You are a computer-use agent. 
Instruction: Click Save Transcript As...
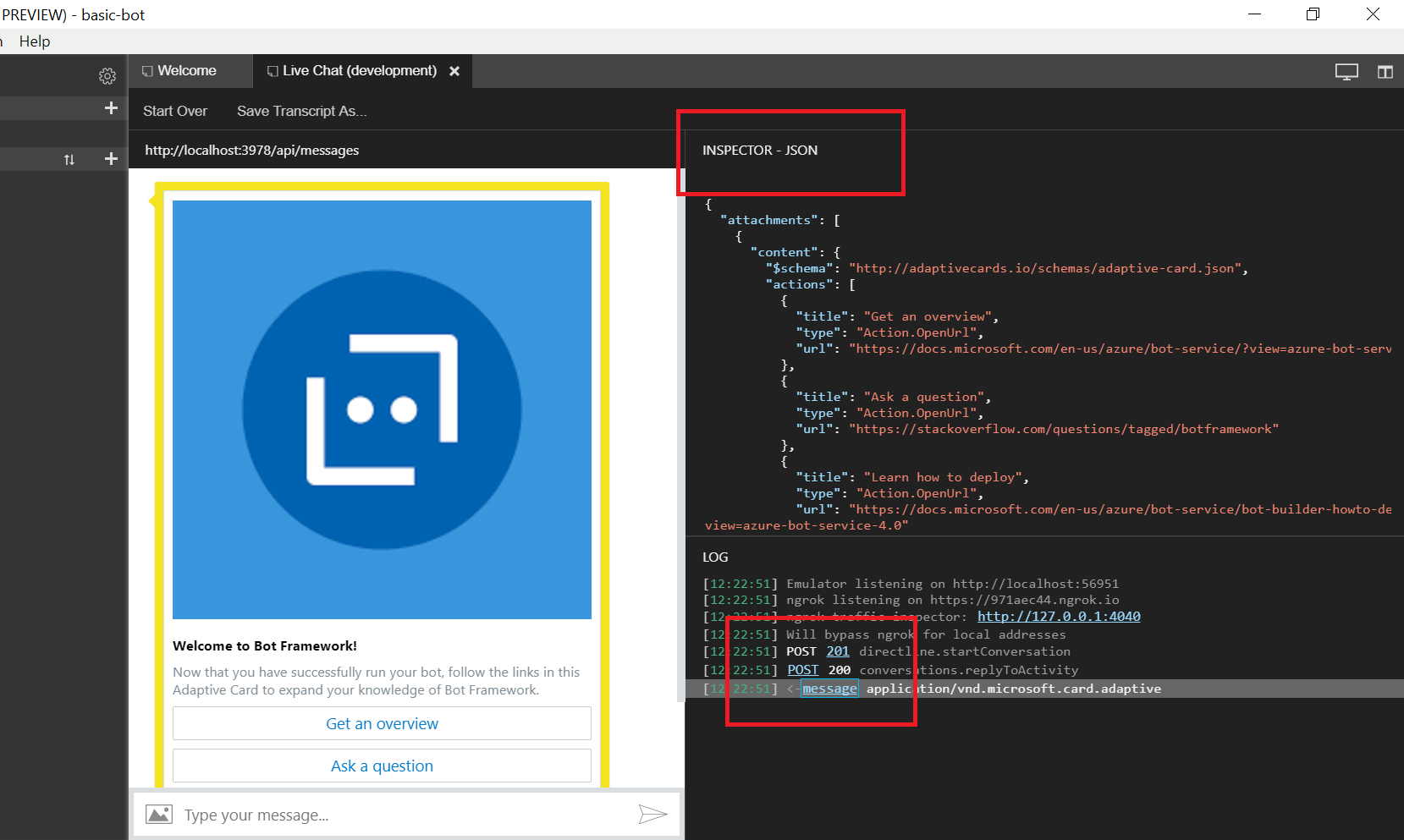point(301,111)
